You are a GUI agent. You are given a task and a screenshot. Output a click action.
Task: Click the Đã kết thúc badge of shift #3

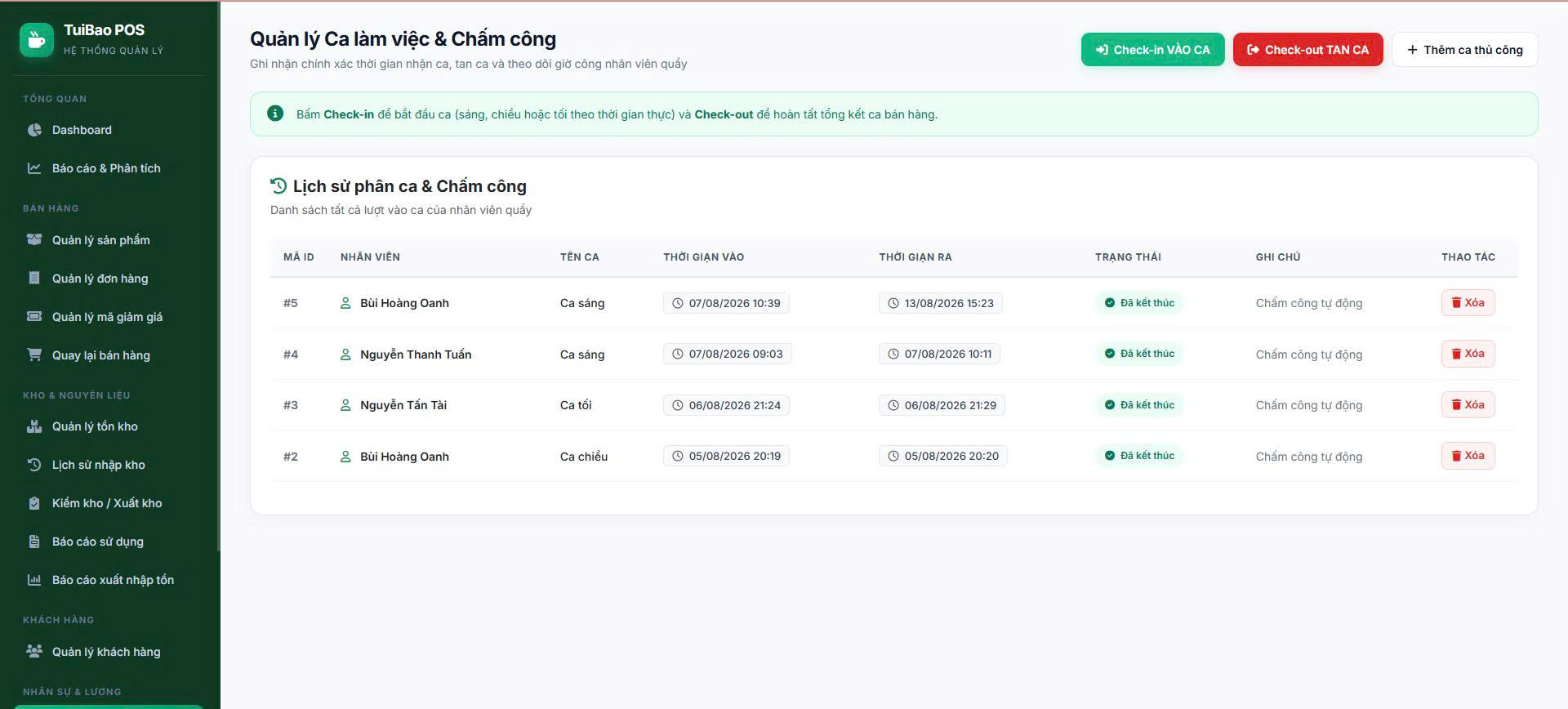1138,405
